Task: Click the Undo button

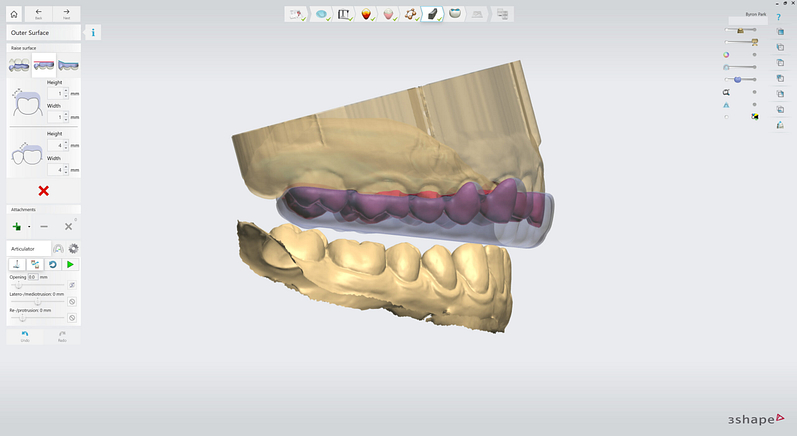Action: (x=24, y=336)
